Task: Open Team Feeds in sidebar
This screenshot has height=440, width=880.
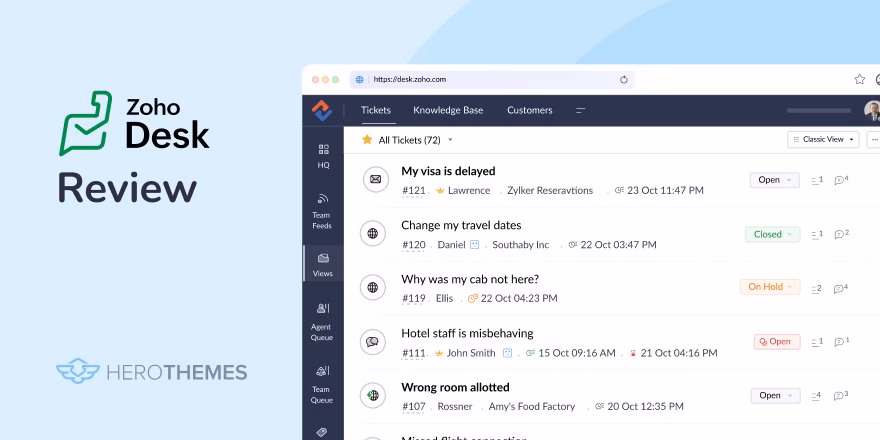Action: [322, 212]
